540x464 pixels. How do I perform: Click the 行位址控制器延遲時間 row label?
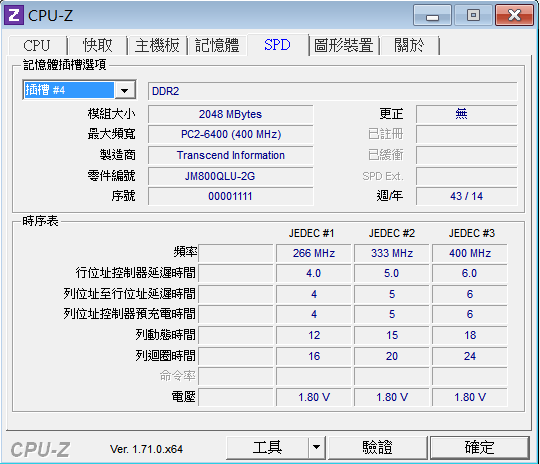[135, 273]
